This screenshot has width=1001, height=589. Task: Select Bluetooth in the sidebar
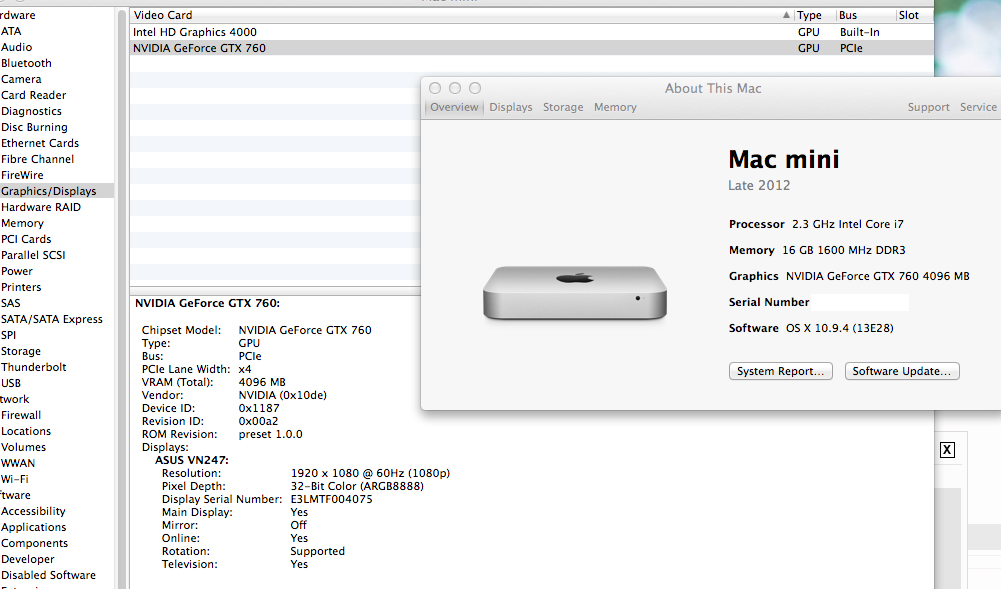(26, 63)
